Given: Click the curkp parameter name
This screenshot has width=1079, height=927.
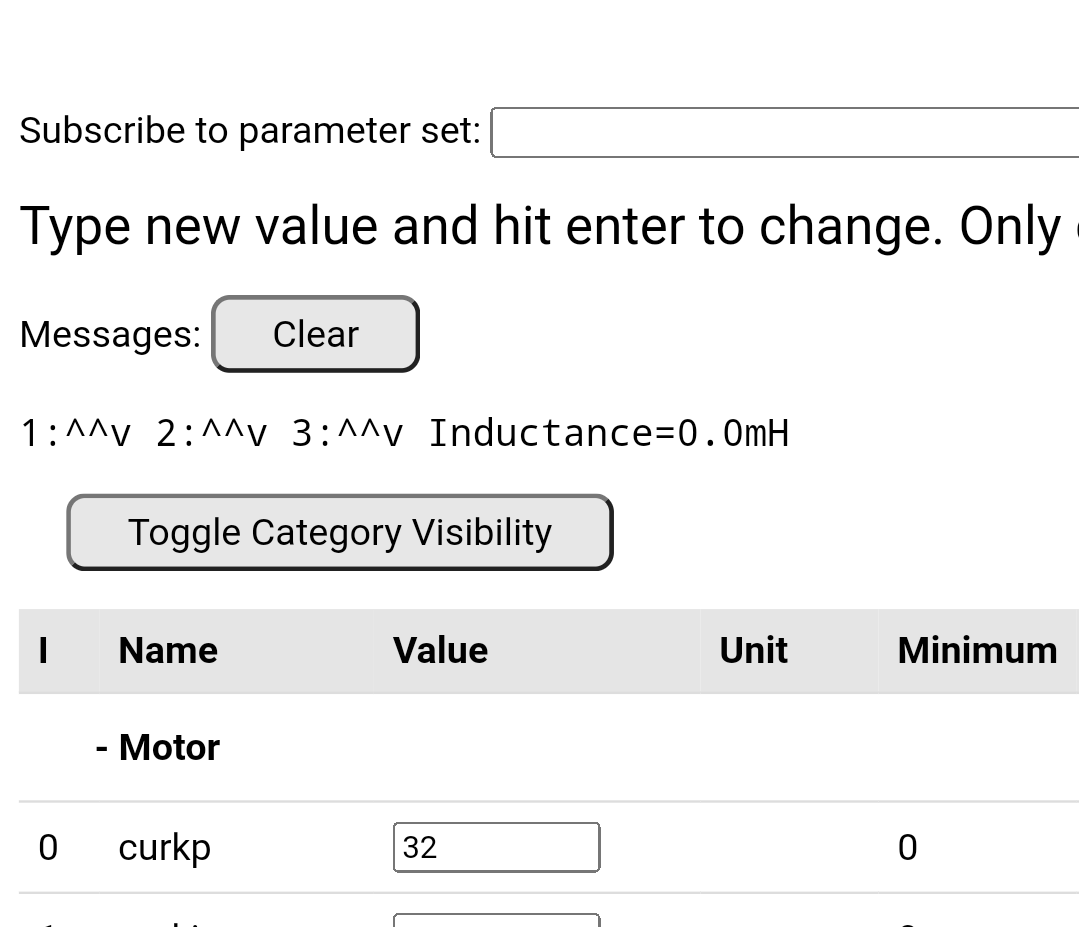Looking at the screenshot, I should (x=164, y=847).
